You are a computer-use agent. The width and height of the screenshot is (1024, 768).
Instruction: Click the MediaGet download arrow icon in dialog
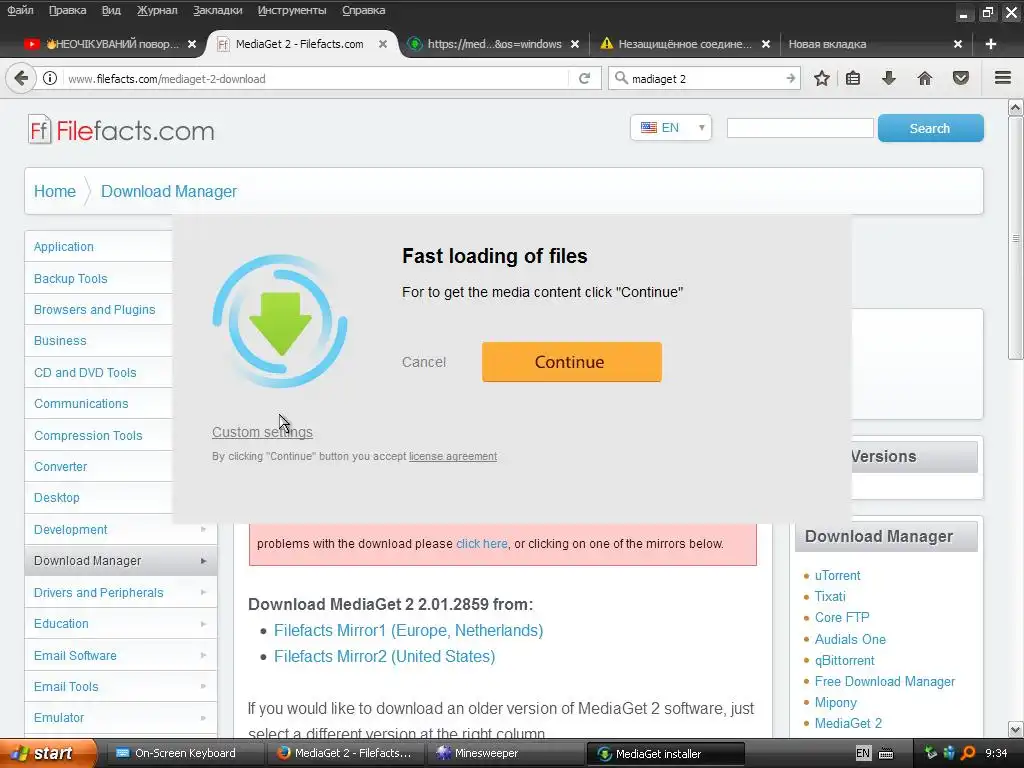[x=280, y=321]
